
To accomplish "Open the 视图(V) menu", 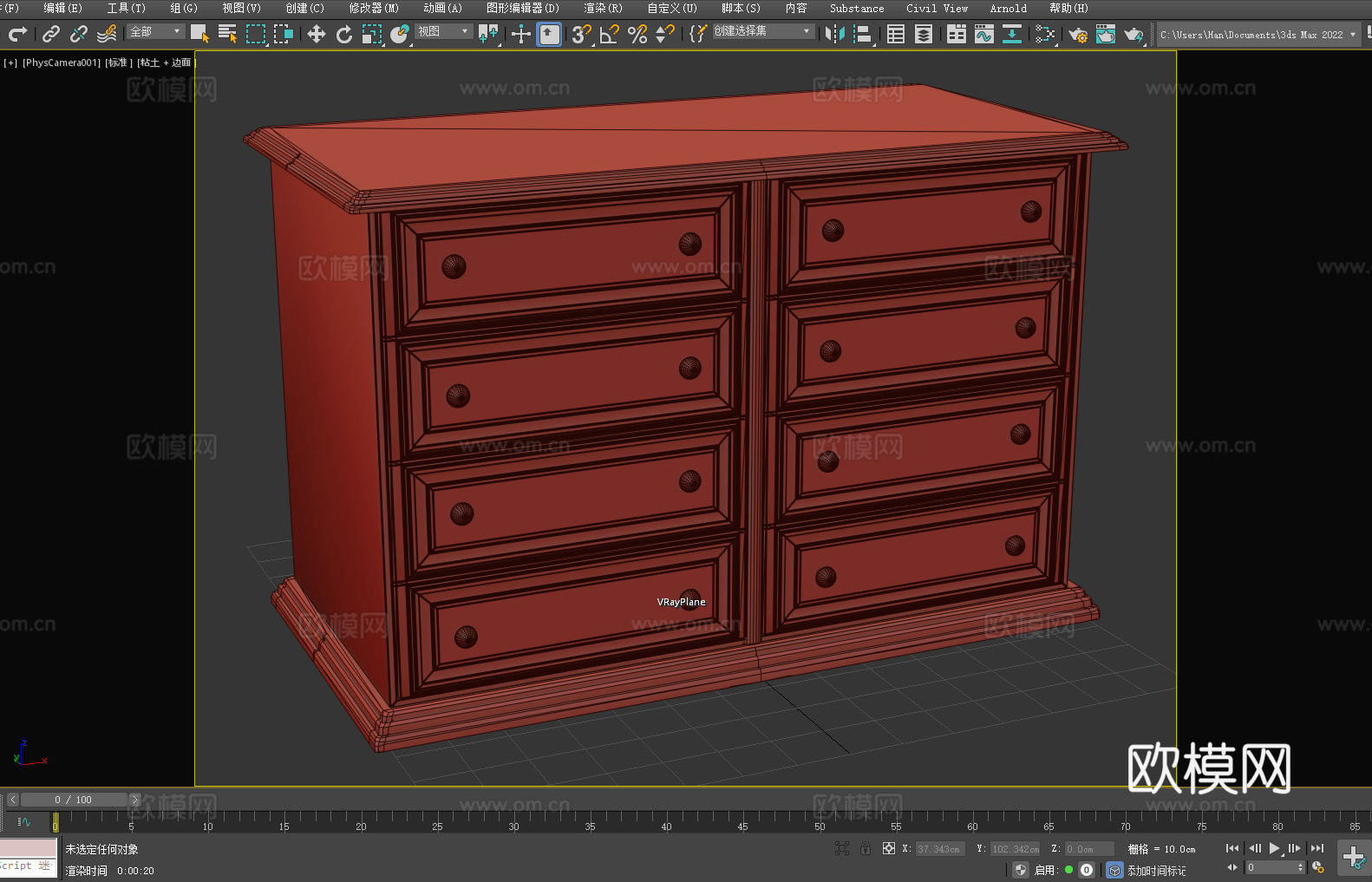I will coord(241,8).
